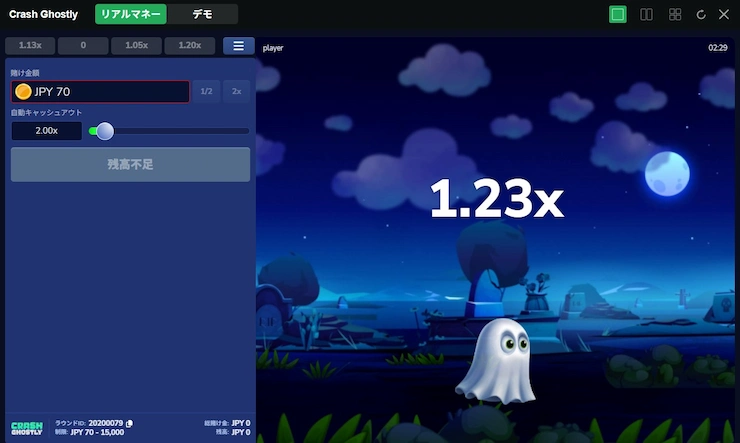
Task: Select the 1.13x previous result
Action: tap(29, 46)
